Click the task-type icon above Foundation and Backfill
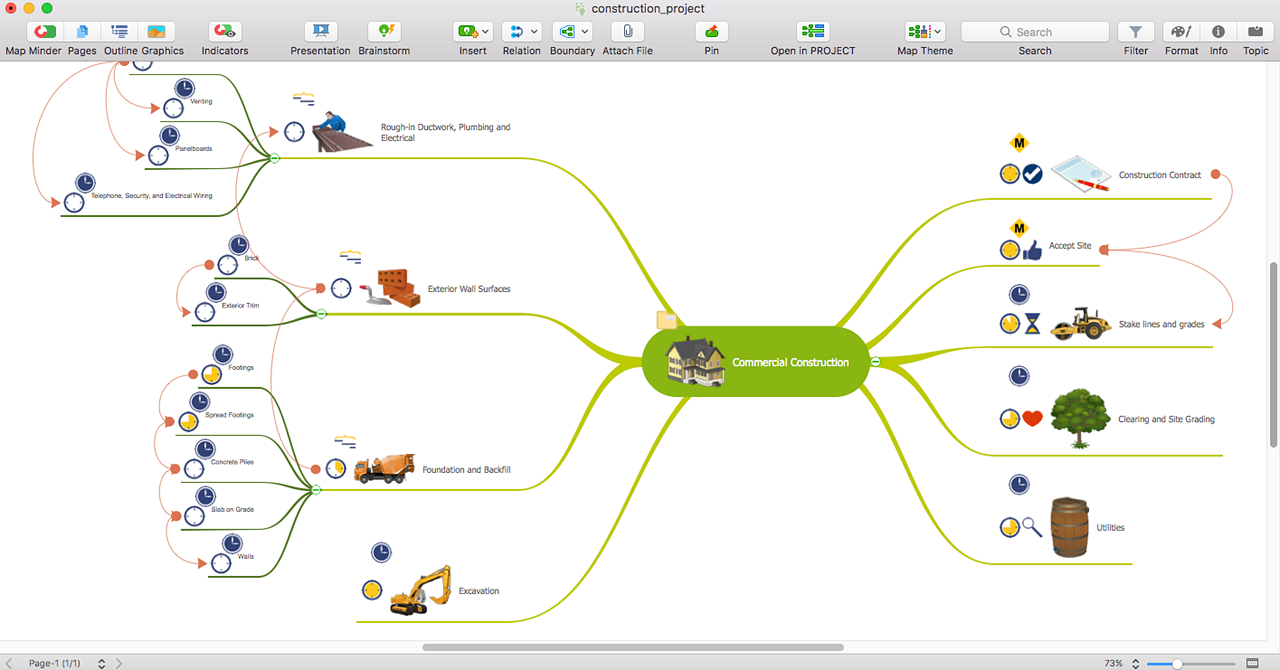The width and height of the screenshot is (1280, 670). 345,441
